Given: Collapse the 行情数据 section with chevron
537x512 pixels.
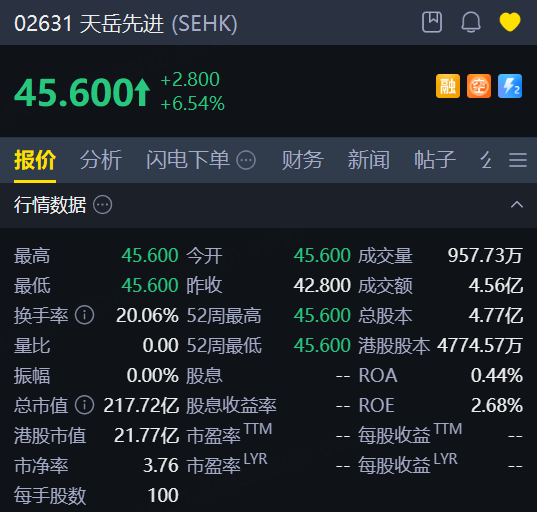Looking at the screenshot, I should click(517, 205).
